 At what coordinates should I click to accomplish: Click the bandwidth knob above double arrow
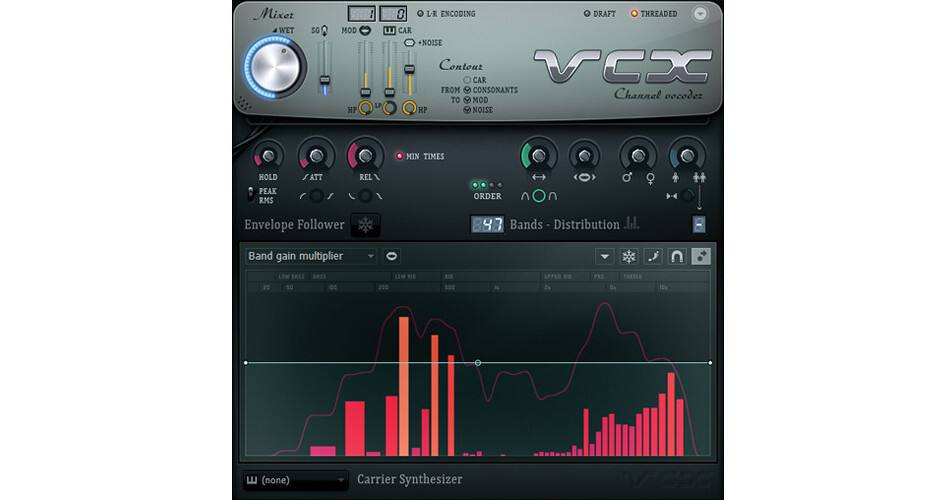(x=539, y=156)
